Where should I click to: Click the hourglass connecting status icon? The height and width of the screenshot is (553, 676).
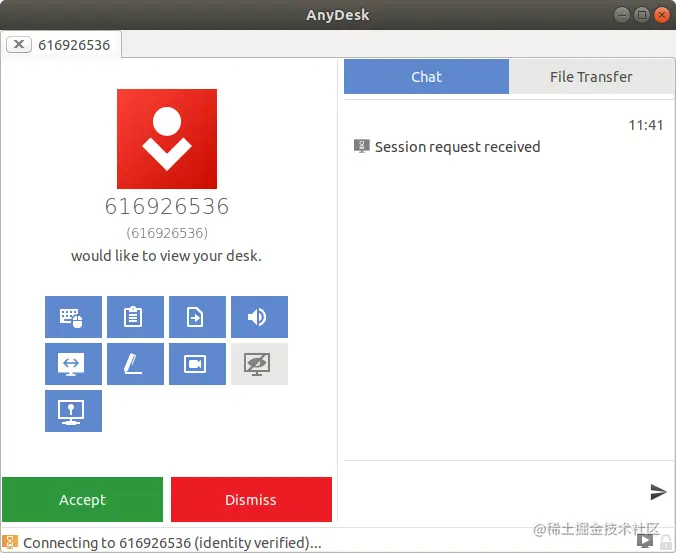pos(10,542)
